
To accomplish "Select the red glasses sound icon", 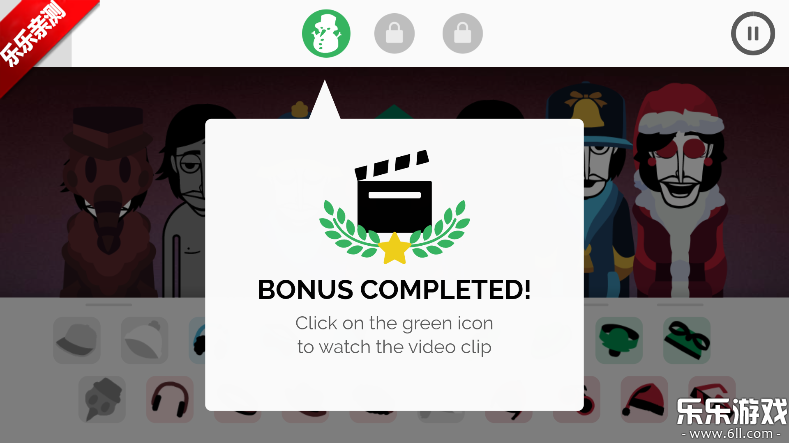I will 712,393.
